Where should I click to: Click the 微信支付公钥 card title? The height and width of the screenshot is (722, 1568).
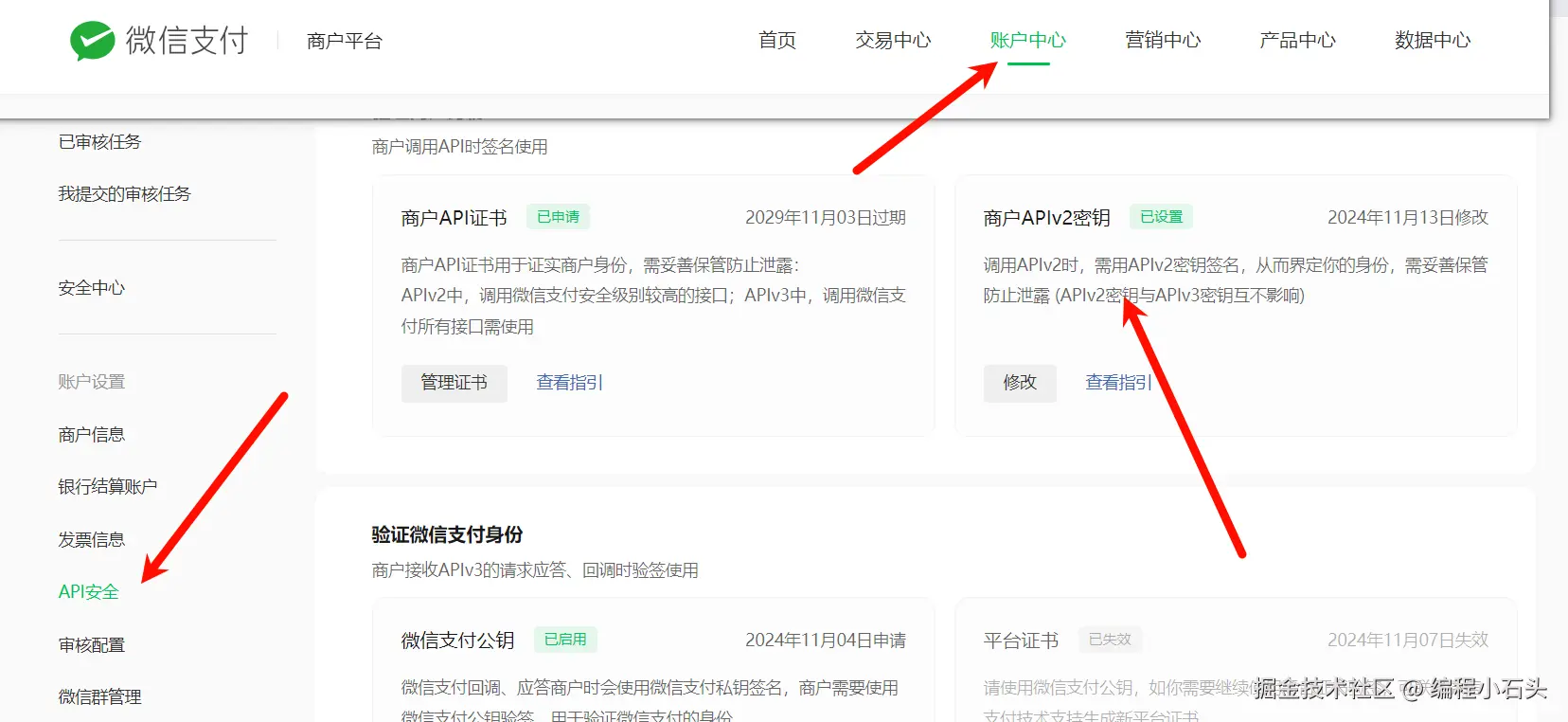click(457, 641)
